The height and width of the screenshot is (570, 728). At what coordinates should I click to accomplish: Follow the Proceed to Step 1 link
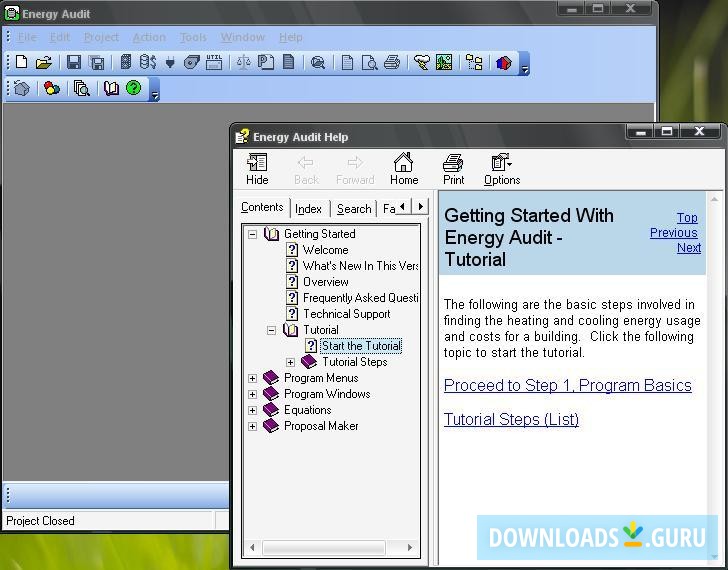pos(567,385)
